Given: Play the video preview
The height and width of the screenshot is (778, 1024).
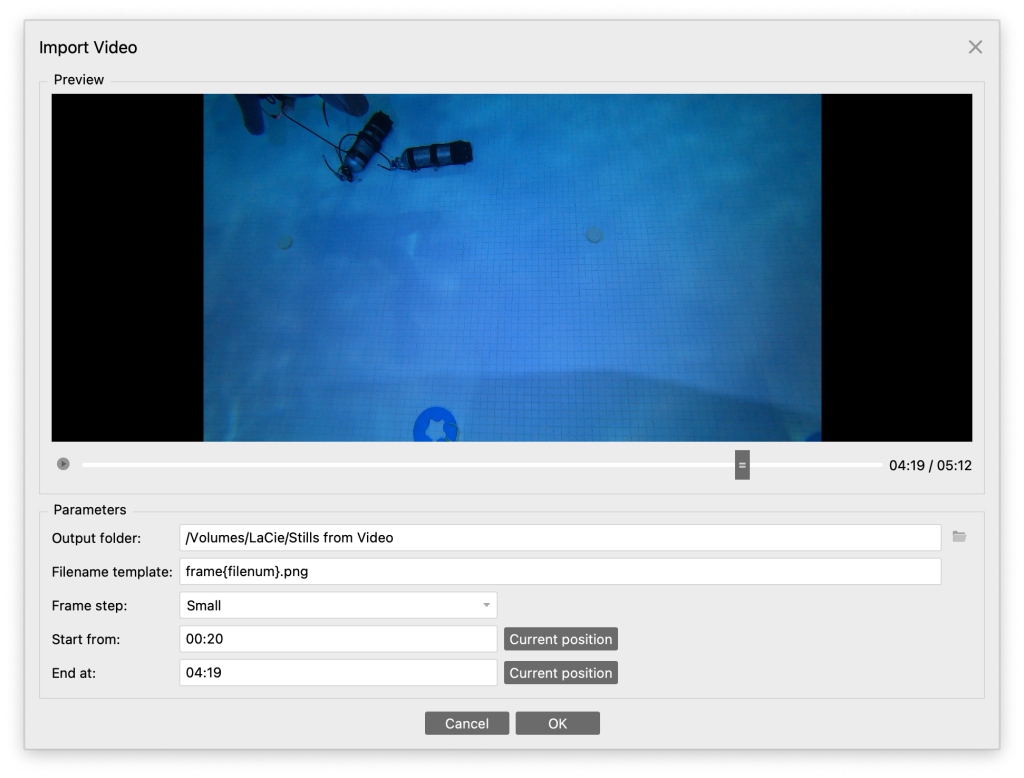Looking at the screenshot, I should coord(63,464).
